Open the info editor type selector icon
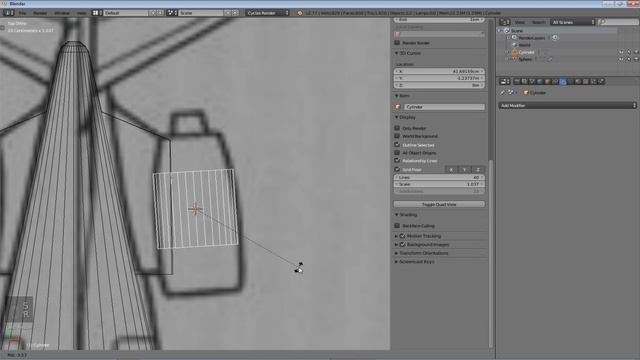Image resolution: width=640 pixels, height=360 pixels. (x=8, y=13)
